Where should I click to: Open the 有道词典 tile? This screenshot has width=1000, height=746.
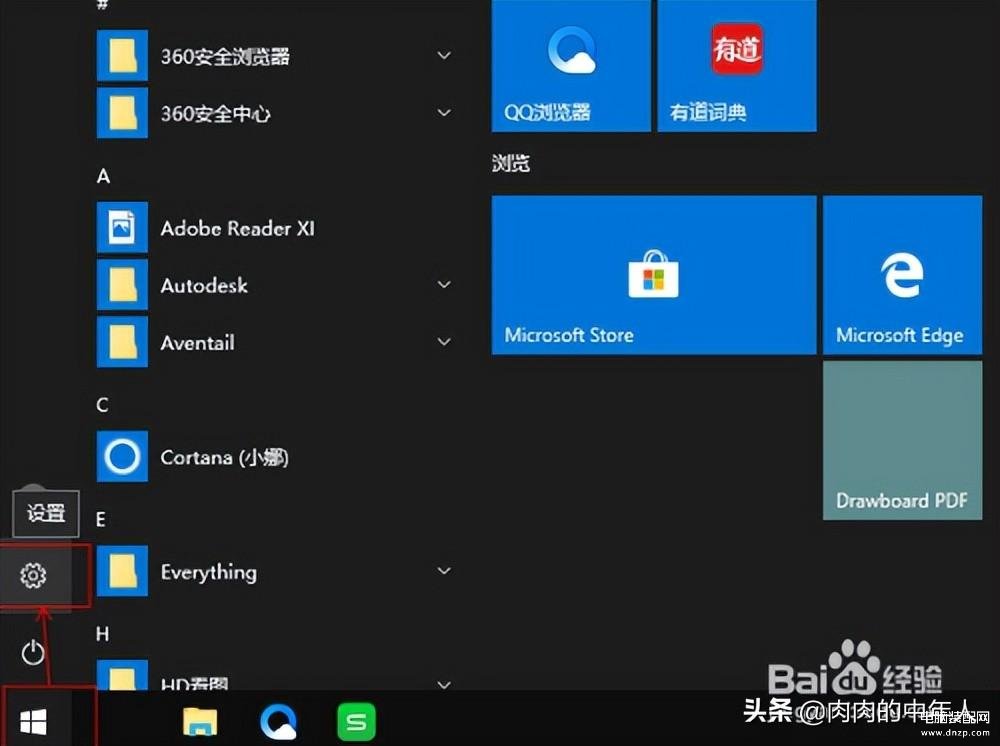[x=736, y=66]
